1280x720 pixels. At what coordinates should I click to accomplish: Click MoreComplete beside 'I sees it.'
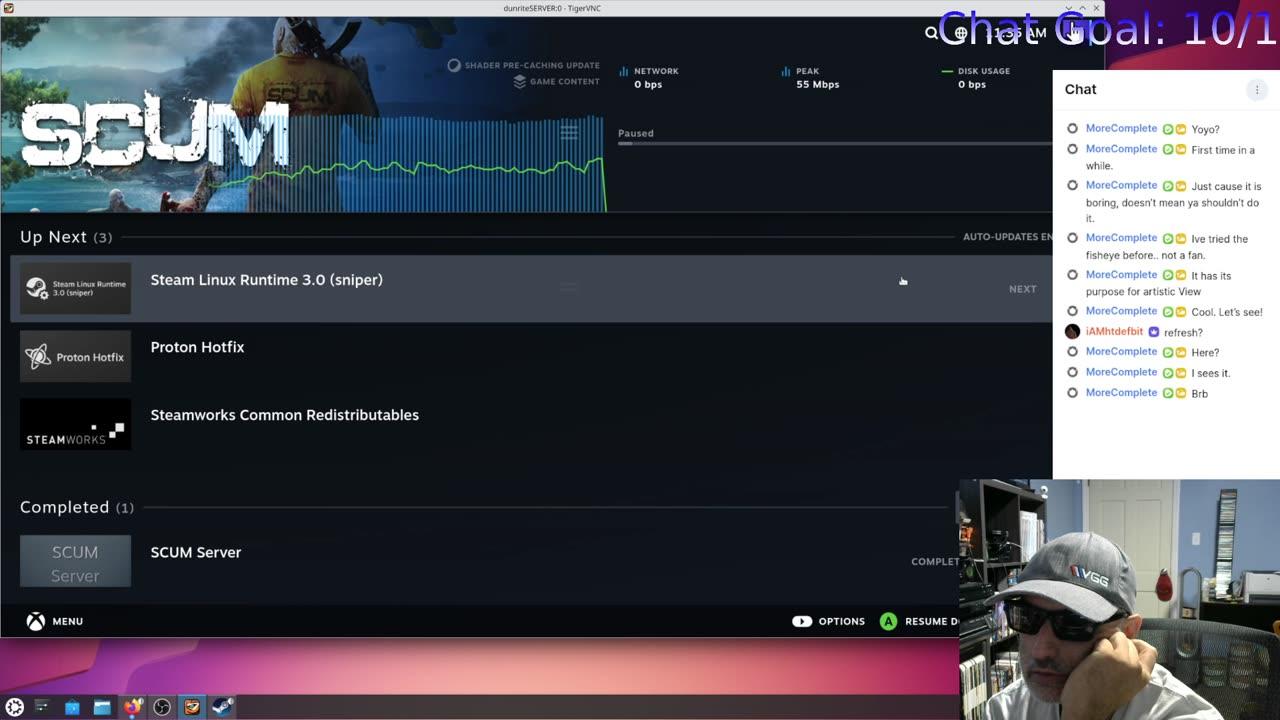[1121, 373]
